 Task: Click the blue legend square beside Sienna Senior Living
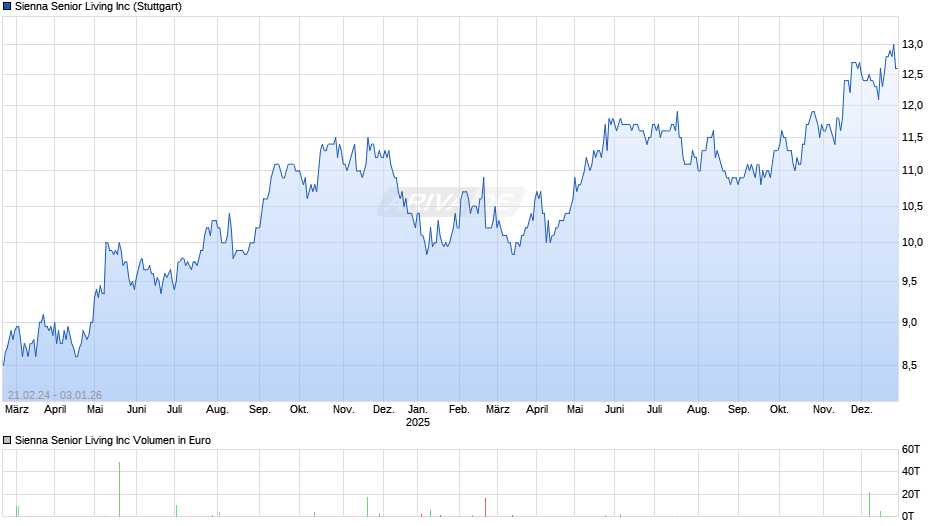point(7,7)
